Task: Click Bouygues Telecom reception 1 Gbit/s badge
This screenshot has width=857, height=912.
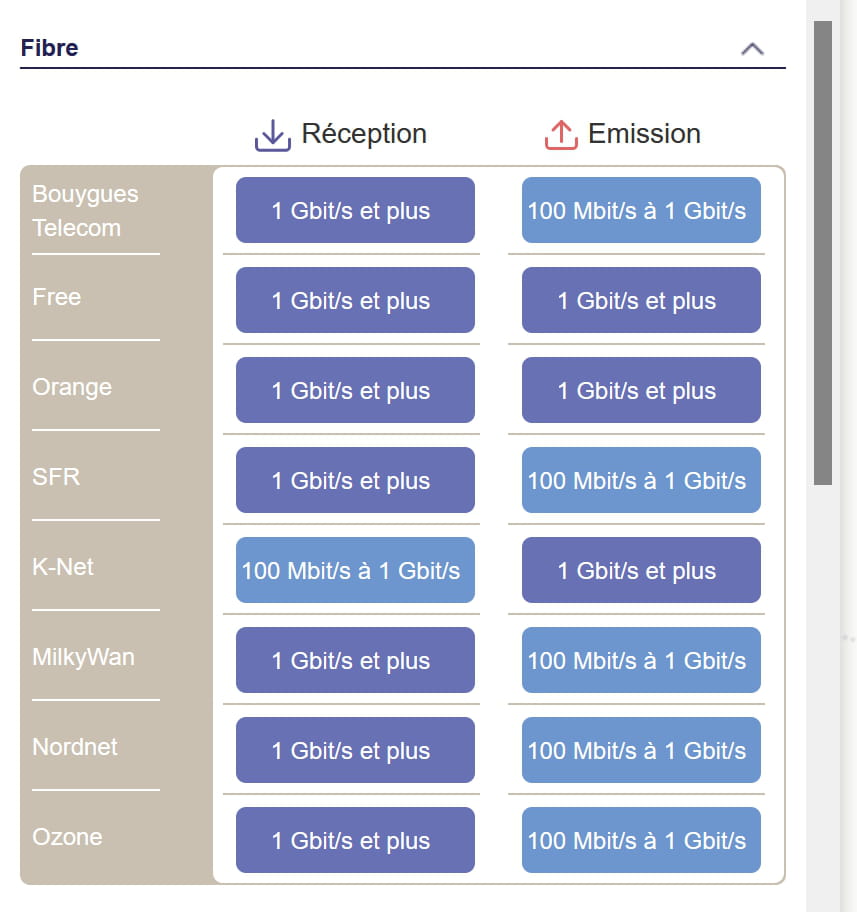Action: point(355,210)
